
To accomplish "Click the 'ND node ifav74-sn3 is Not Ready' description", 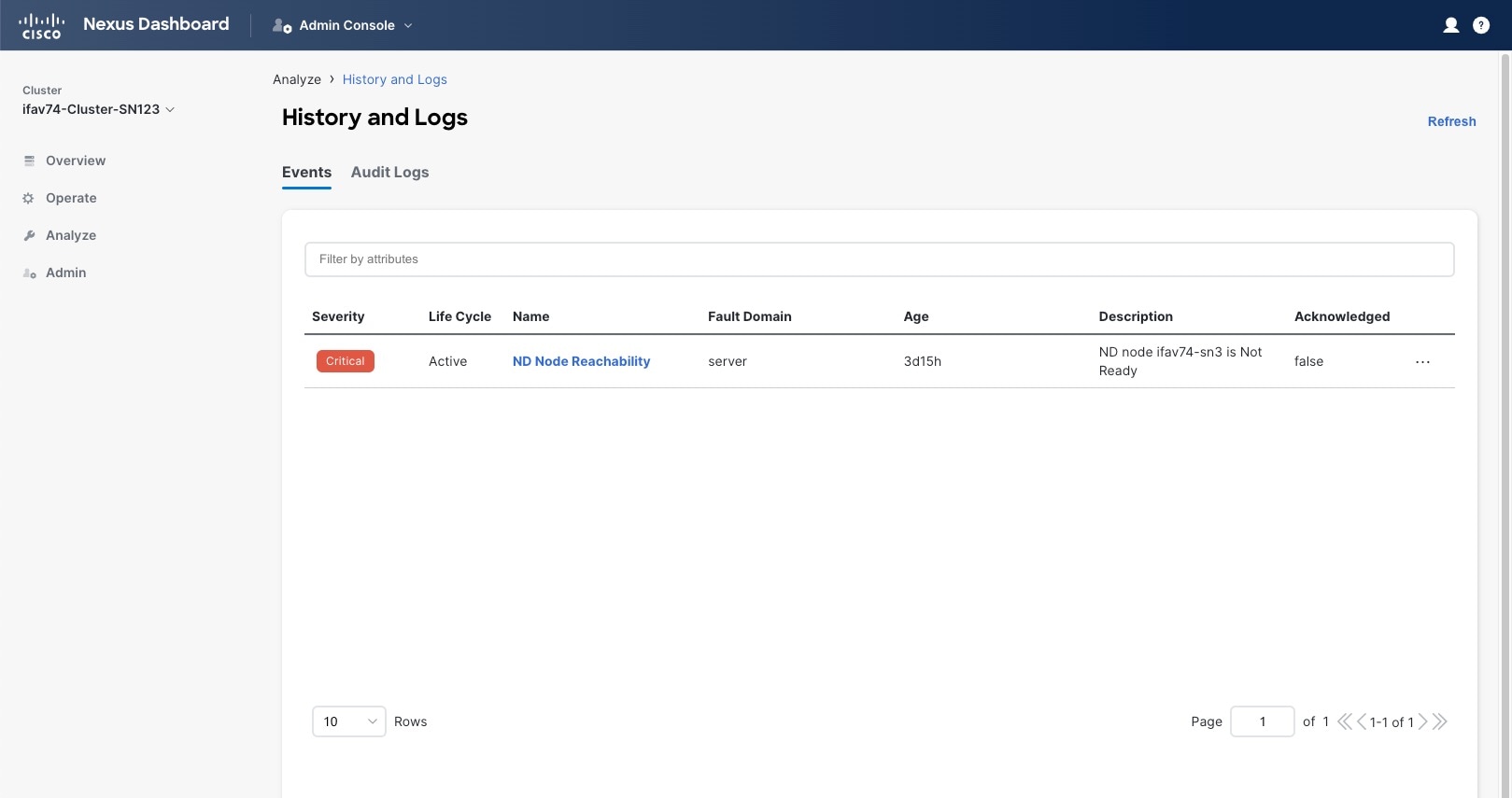I will click(x=1180, y=361).
